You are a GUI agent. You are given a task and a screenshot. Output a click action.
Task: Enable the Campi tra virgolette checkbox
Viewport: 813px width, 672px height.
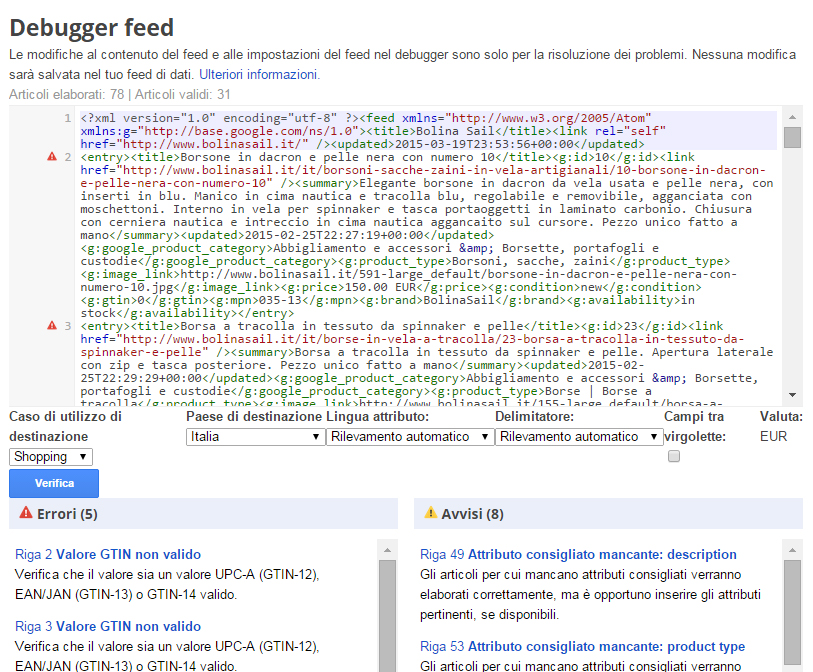pyautogui.click(x=673, y=456)
